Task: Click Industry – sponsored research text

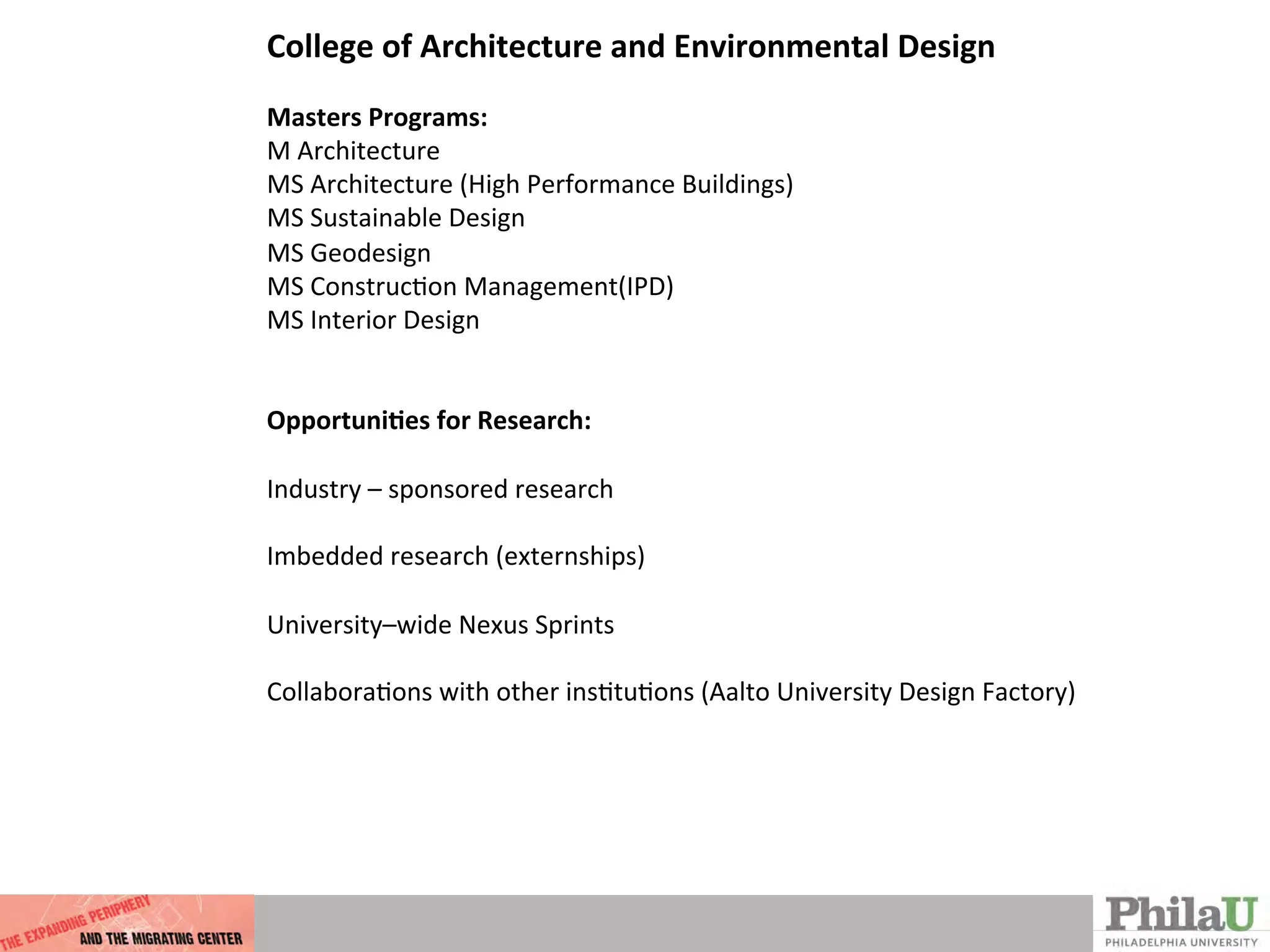Action: [x=440, y=490]
